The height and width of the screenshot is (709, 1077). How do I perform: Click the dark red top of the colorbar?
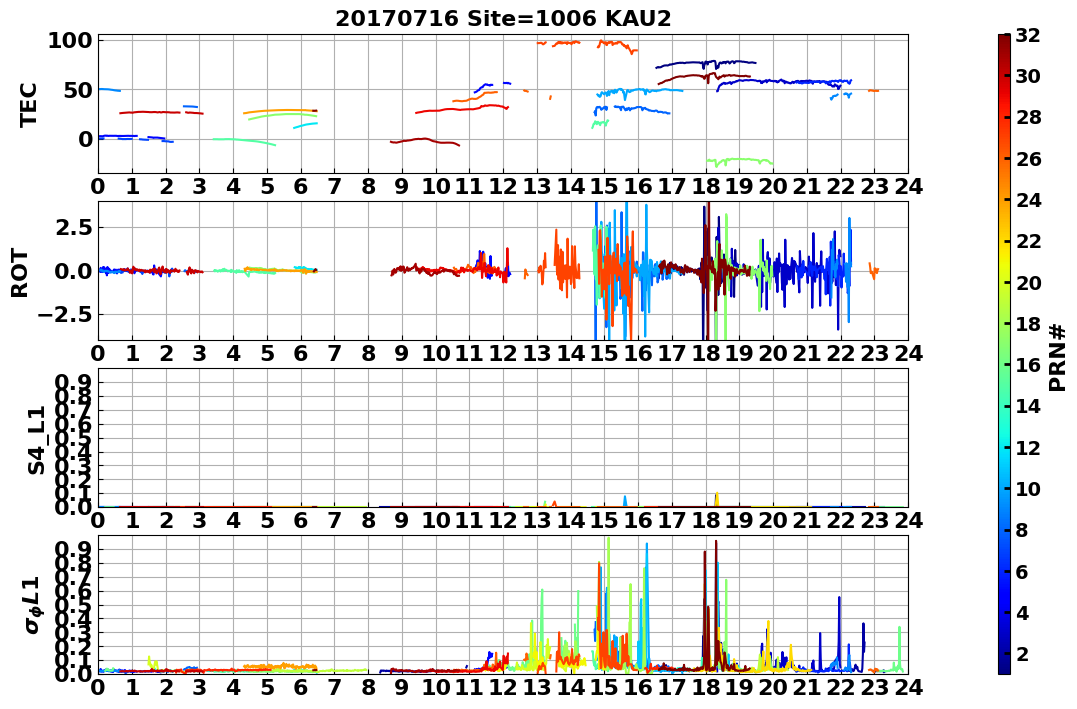pyautogui.click(x=1004, y=41)
